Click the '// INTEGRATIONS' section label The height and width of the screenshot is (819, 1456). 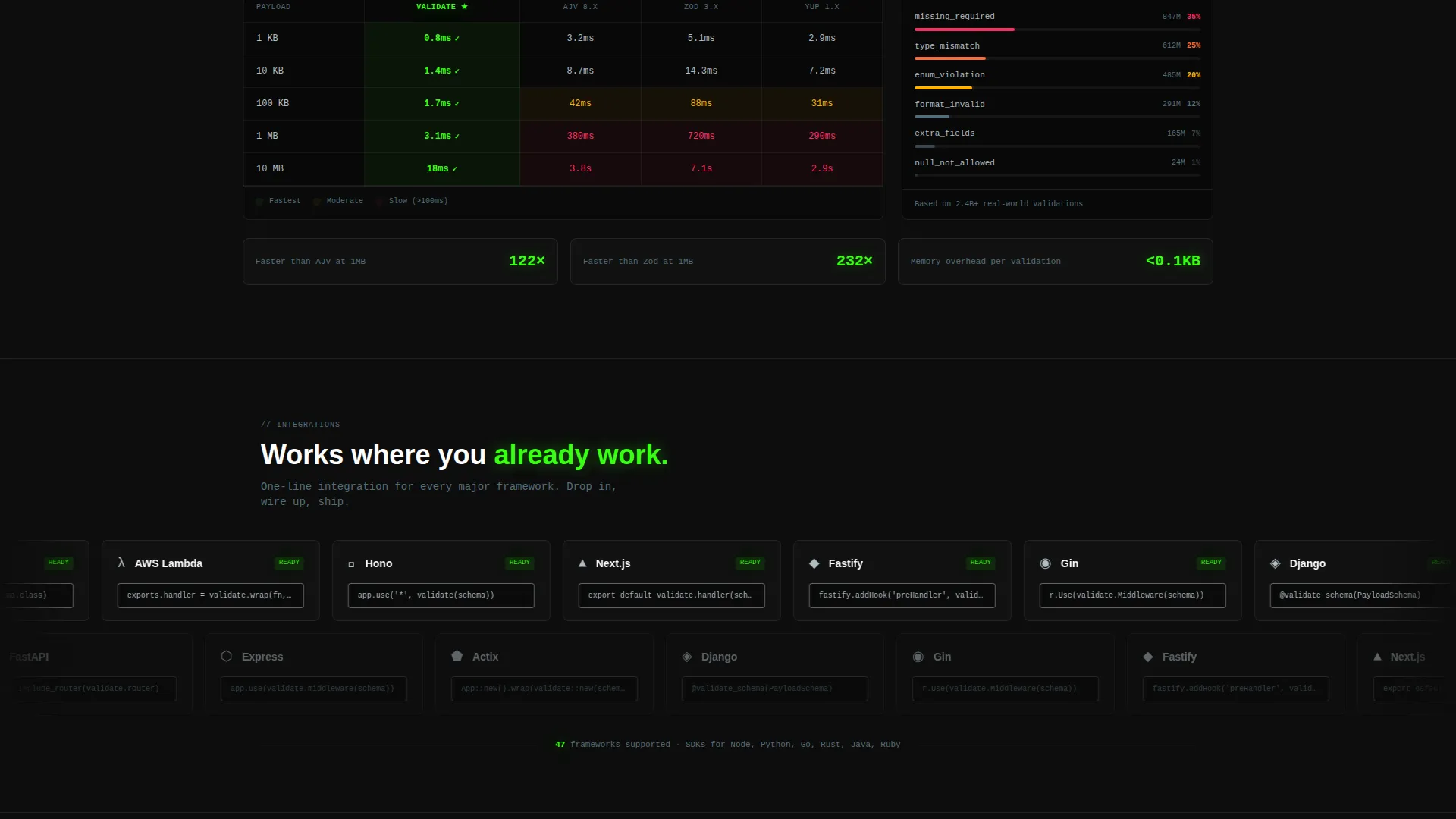click(x=300, y=425)
